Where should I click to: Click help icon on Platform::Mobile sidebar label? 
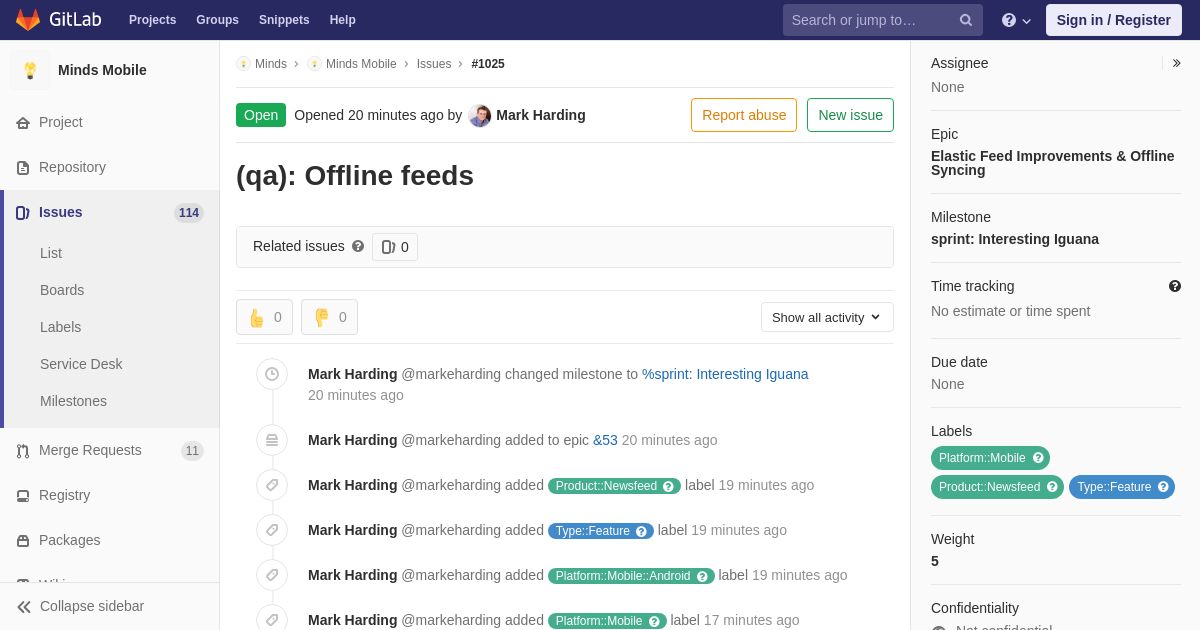coord(1038,458)
